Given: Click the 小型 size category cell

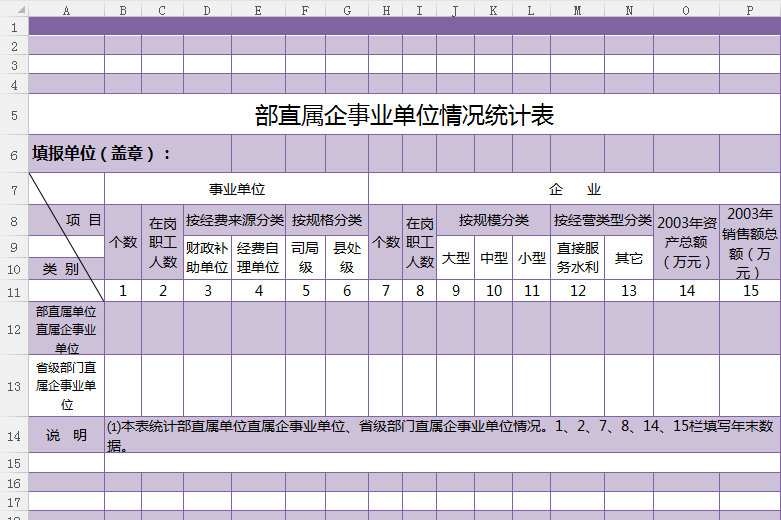Looking at the screenshot, I should (x=531, y=257).
